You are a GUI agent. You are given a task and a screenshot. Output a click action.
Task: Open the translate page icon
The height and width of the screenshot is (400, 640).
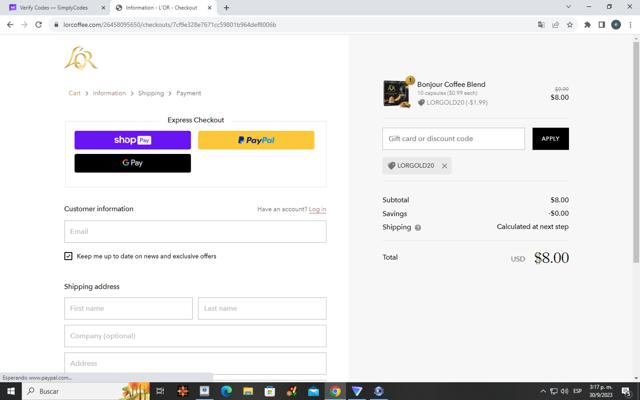click(541, 24)
